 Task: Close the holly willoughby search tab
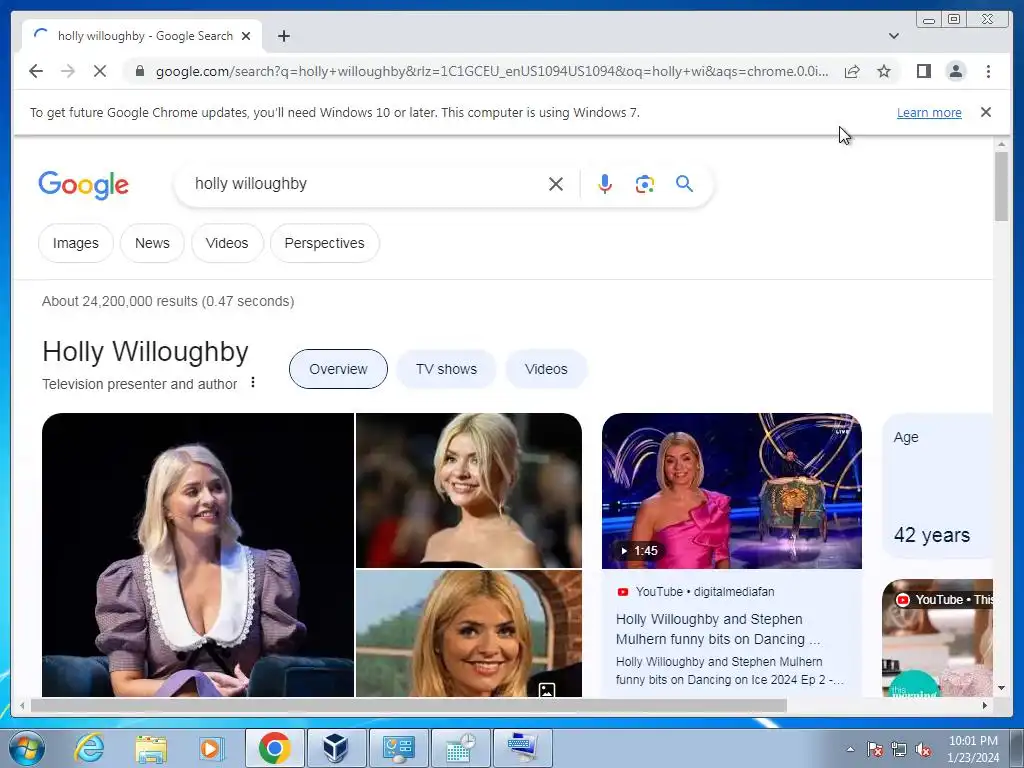(246, 36)
